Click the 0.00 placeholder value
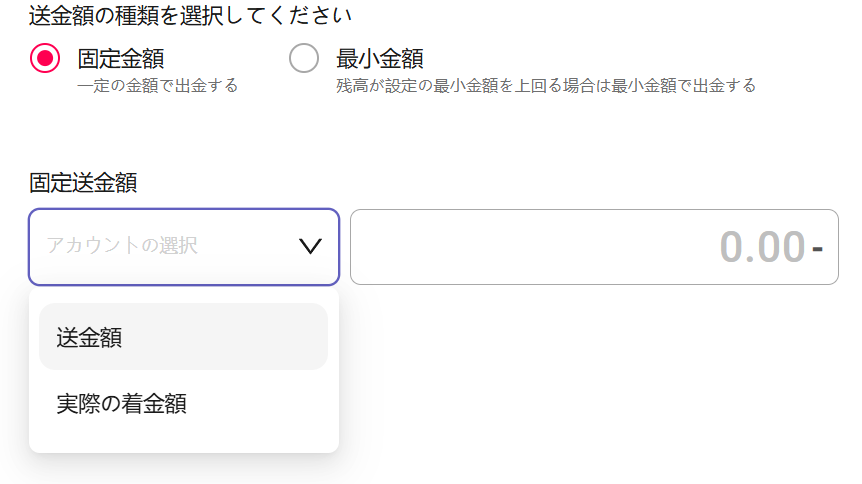862x484 pixels. (x=762, y=247)
